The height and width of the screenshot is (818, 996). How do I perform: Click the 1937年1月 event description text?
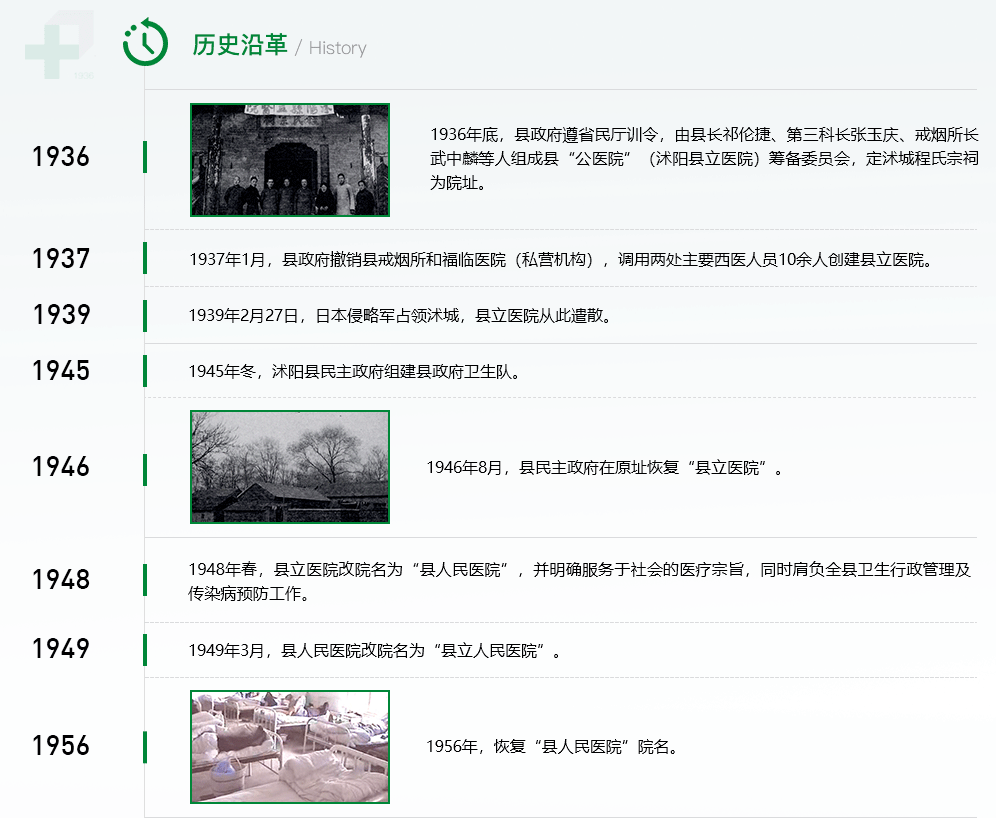pos(561,260)
